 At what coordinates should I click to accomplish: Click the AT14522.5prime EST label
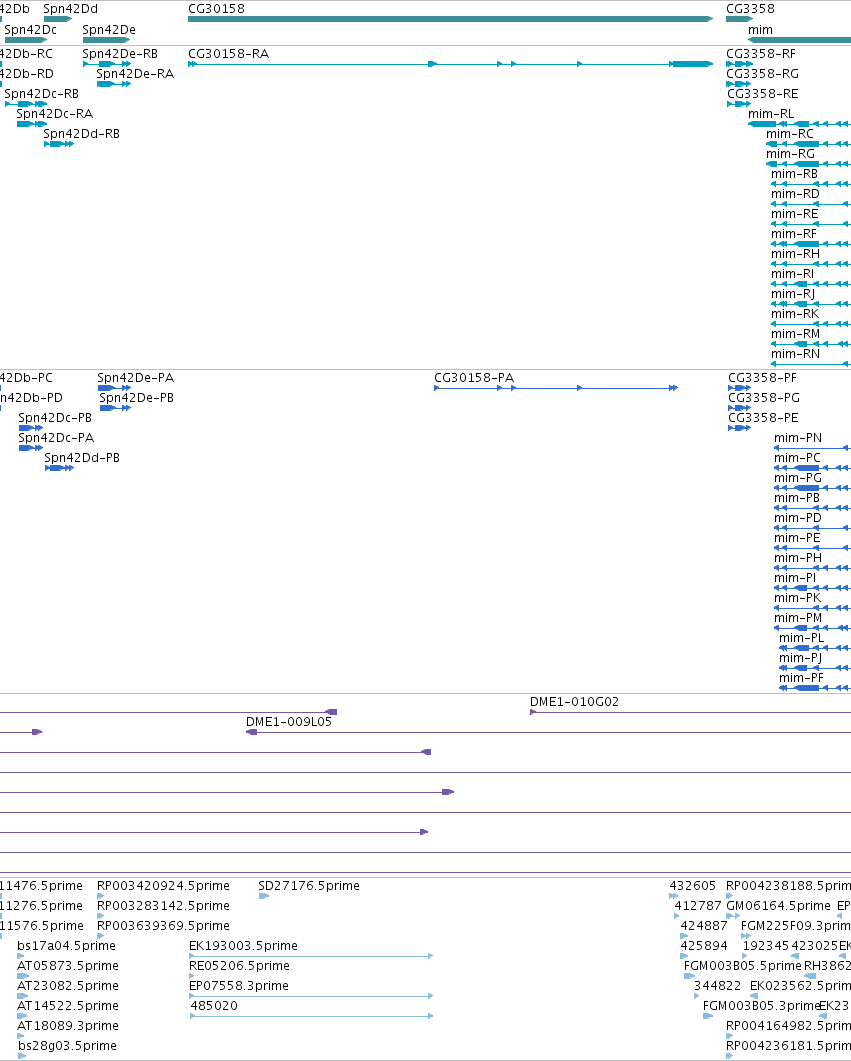point(68,1006)
